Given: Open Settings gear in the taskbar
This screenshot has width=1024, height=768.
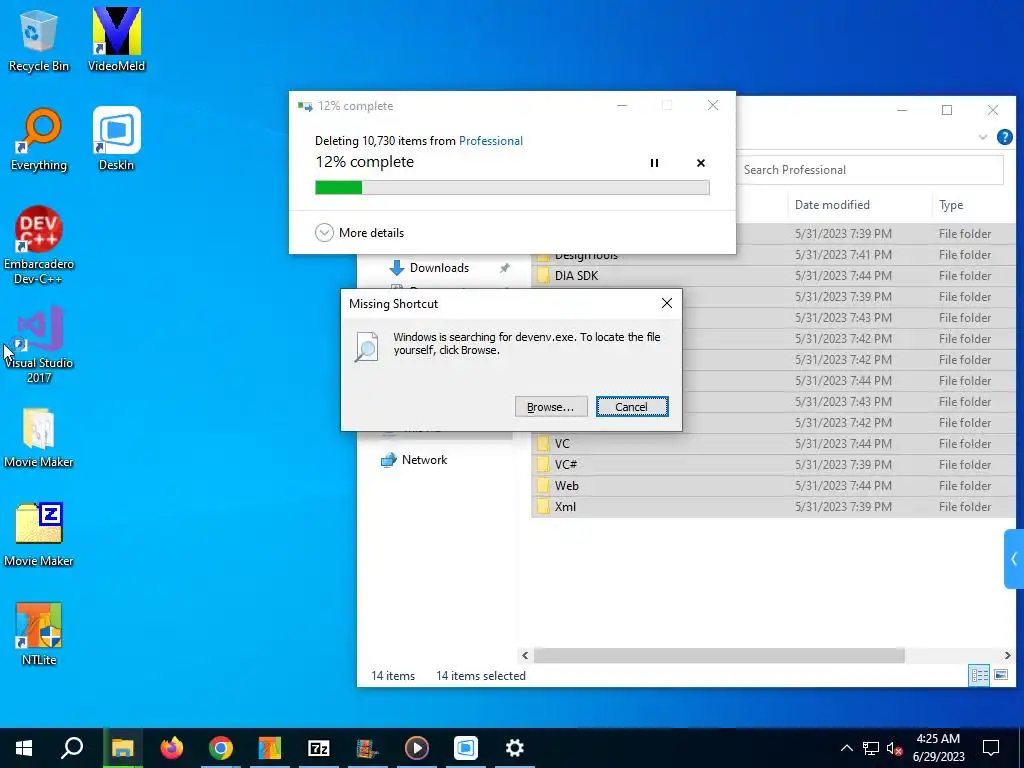Looking at the screenshot, I should click(515, 748).
